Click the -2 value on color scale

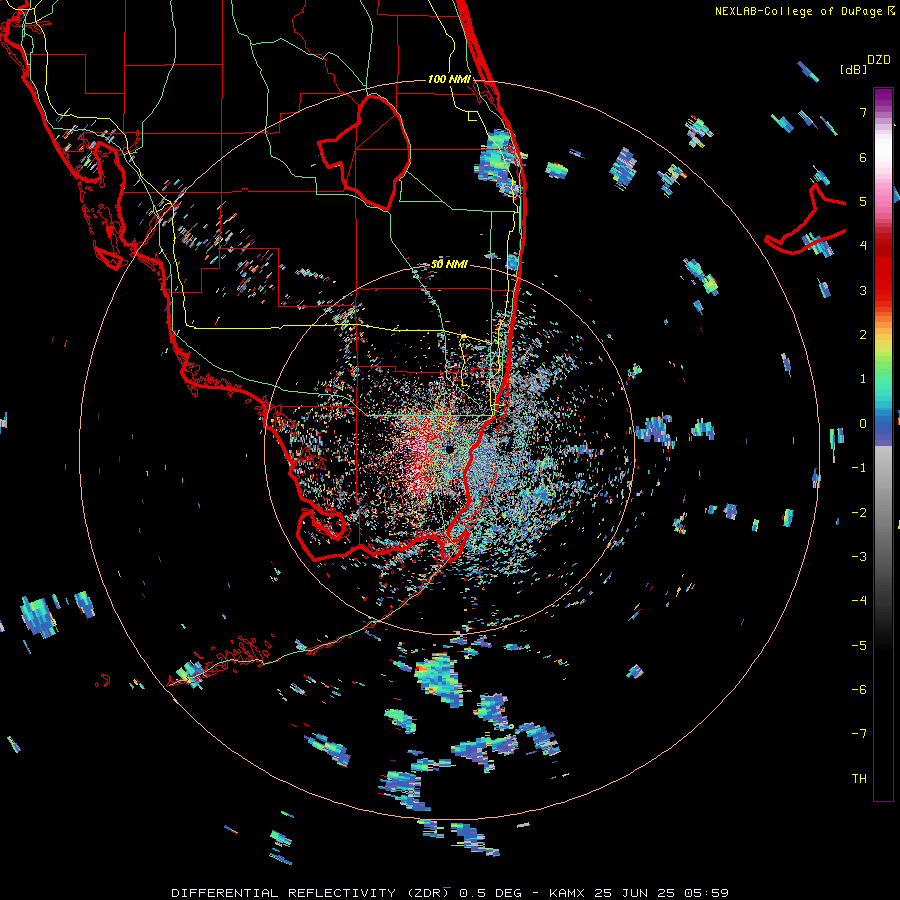(859, 513)
